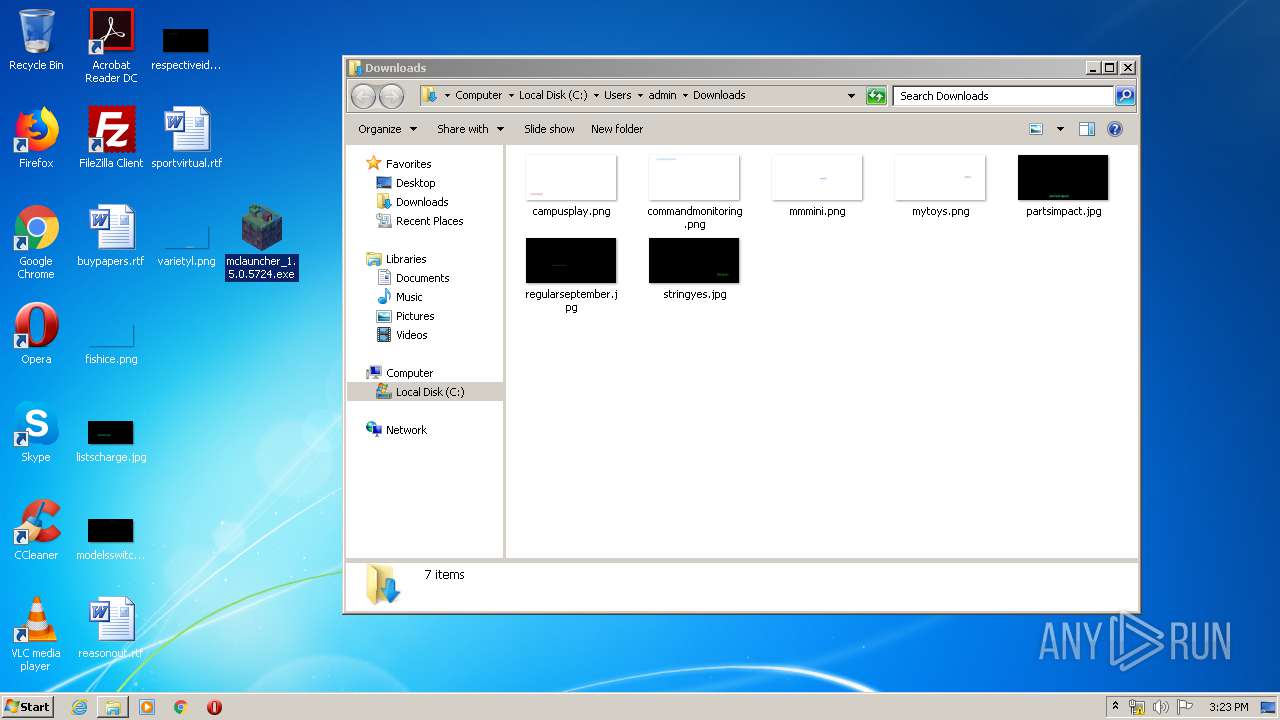Launch Opera browser desktop icon
The width and height of the screenshot is (1280, 720).
36,334
